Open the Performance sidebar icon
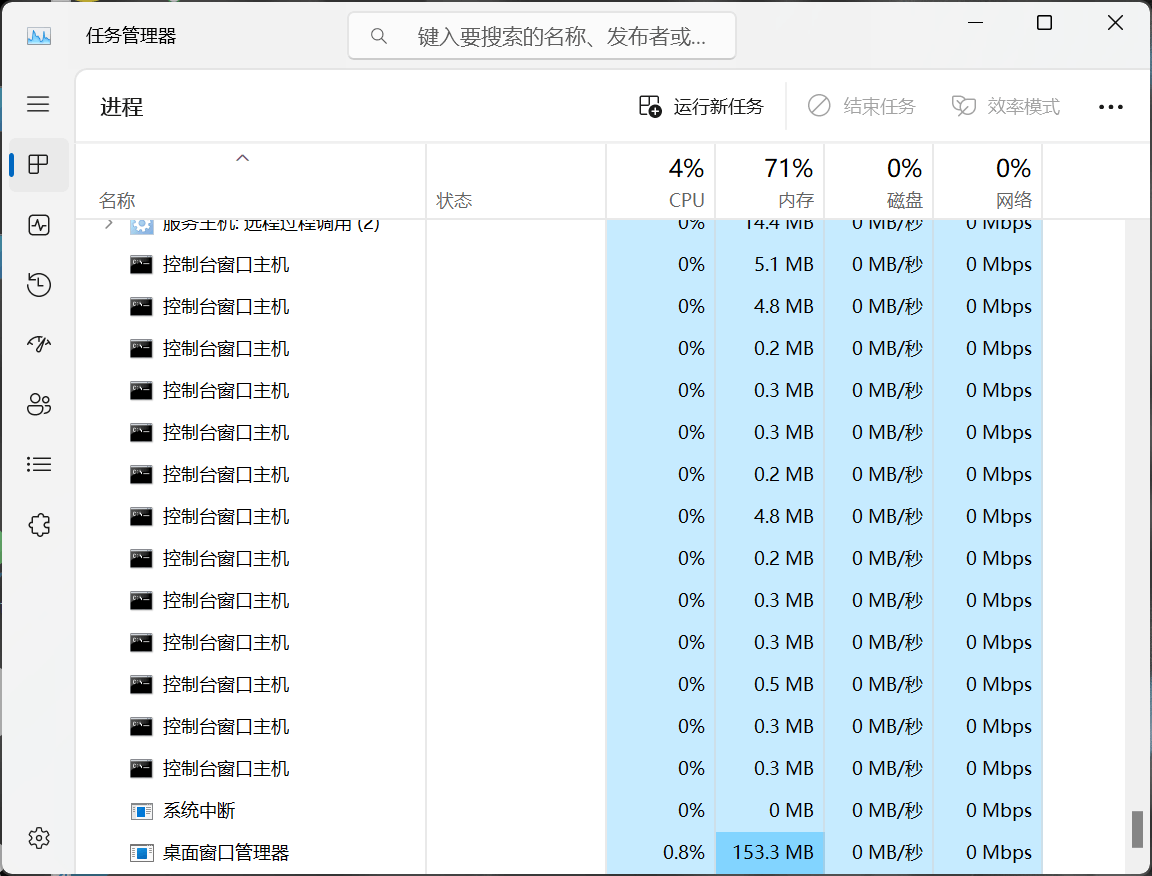Image resolution: width=1152 pixels, height=876 pixels. [x=38, y=225]
